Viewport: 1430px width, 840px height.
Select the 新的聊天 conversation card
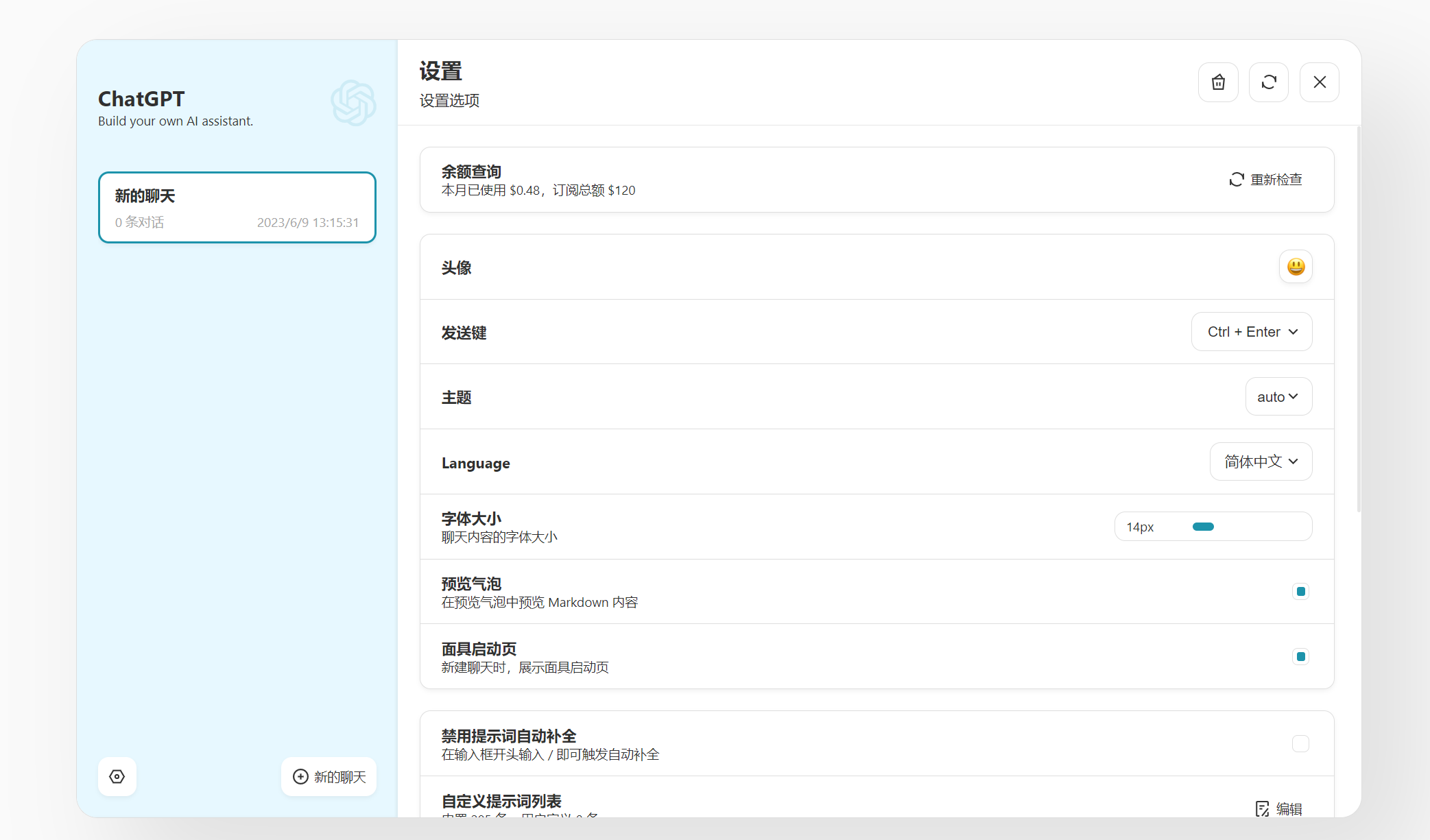tap(237, 207)
